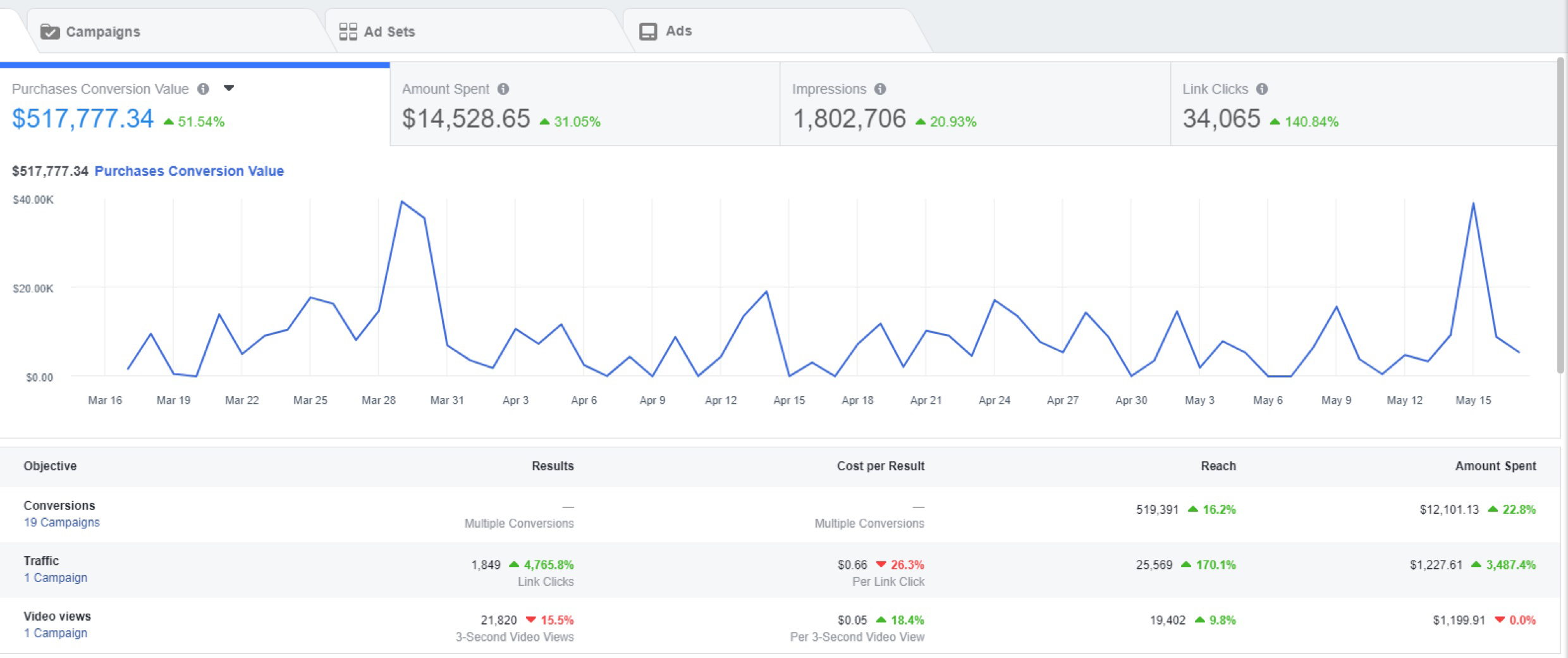
Task: Click the 19,402 reach value
Action: [x=1168, y=620]
